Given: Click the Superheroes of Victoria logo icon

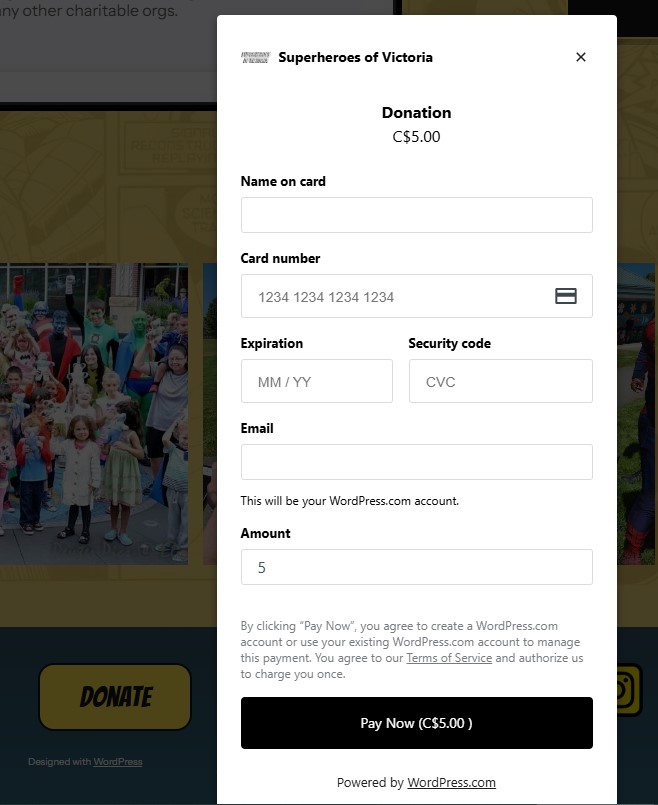Looking at the screenshot, I should click(256, 57).
